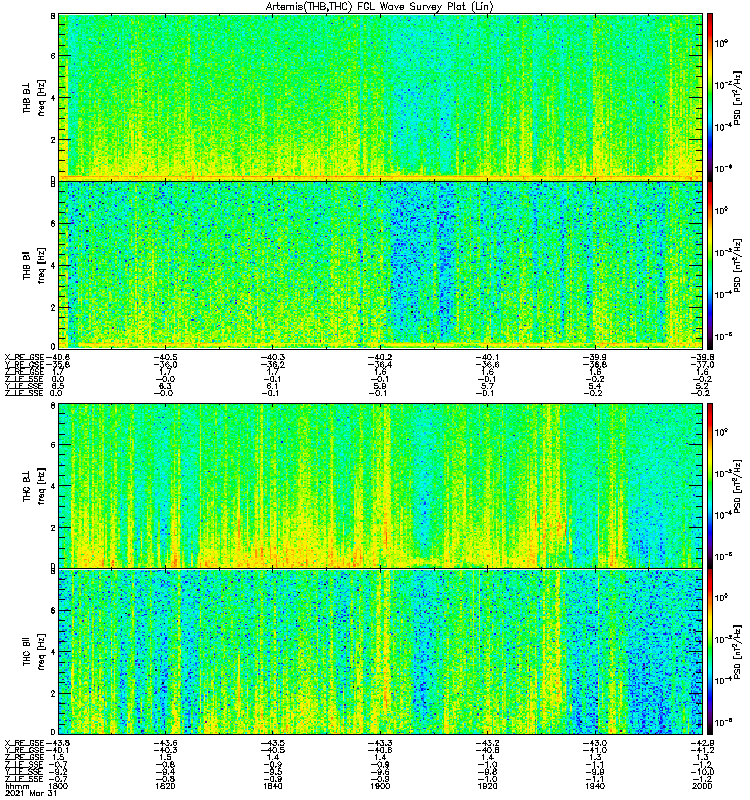The image size is (750, 800).
Task: Click the THB X_RE_GSE value '-40.1'
Action: (487, 357)
